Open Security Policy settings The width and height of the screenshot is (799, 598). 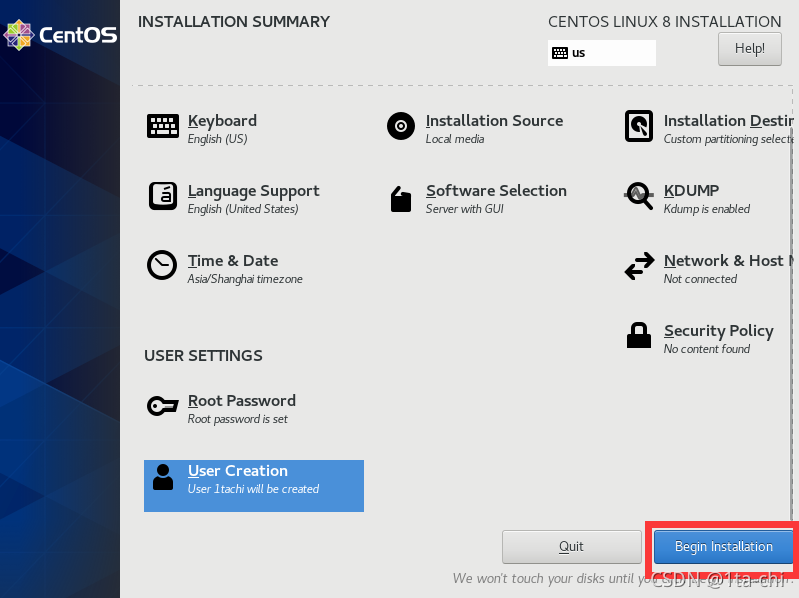pyautogui.click(x=718, y=331)
